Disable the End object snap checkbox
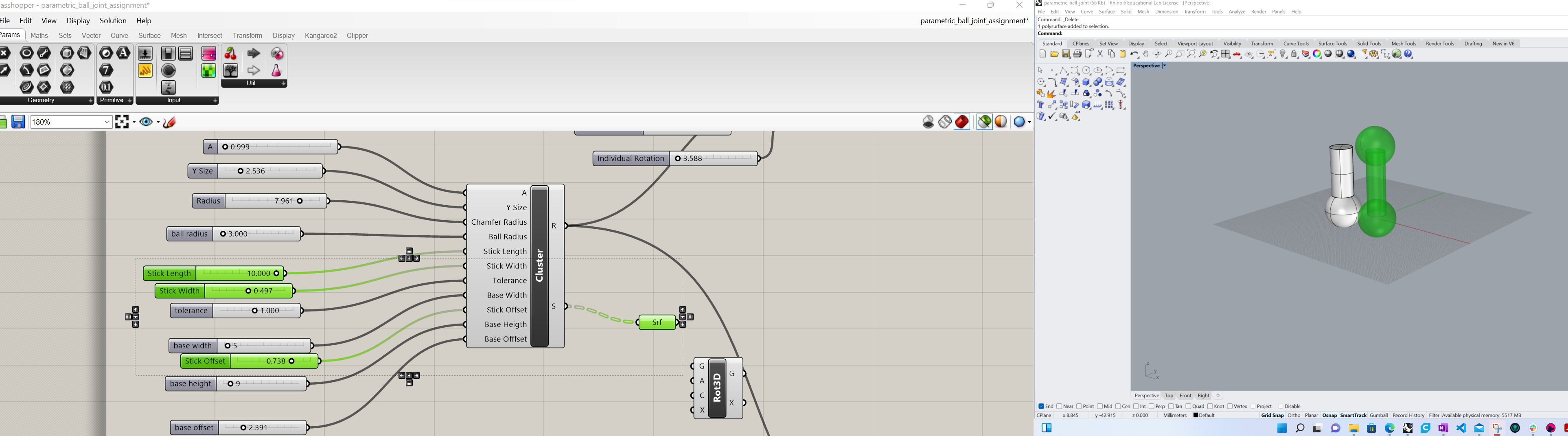The height and width of the screenshot is (436, 1568). (1042, 406)
